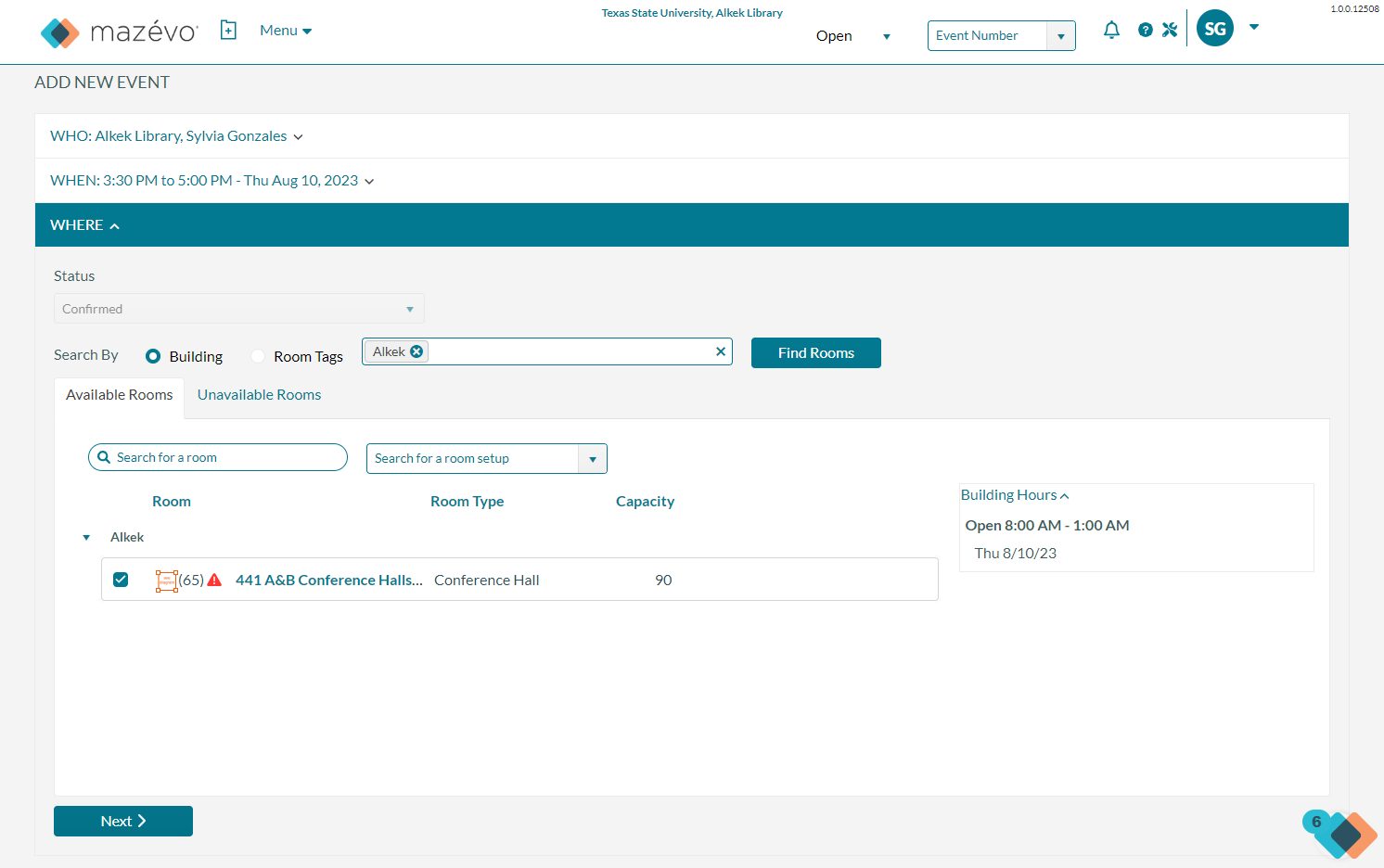Uncheck the 441 A&B Conference Halls checkbox
The width and height of the screenshot is (1384, 868).
pos(121,580)
